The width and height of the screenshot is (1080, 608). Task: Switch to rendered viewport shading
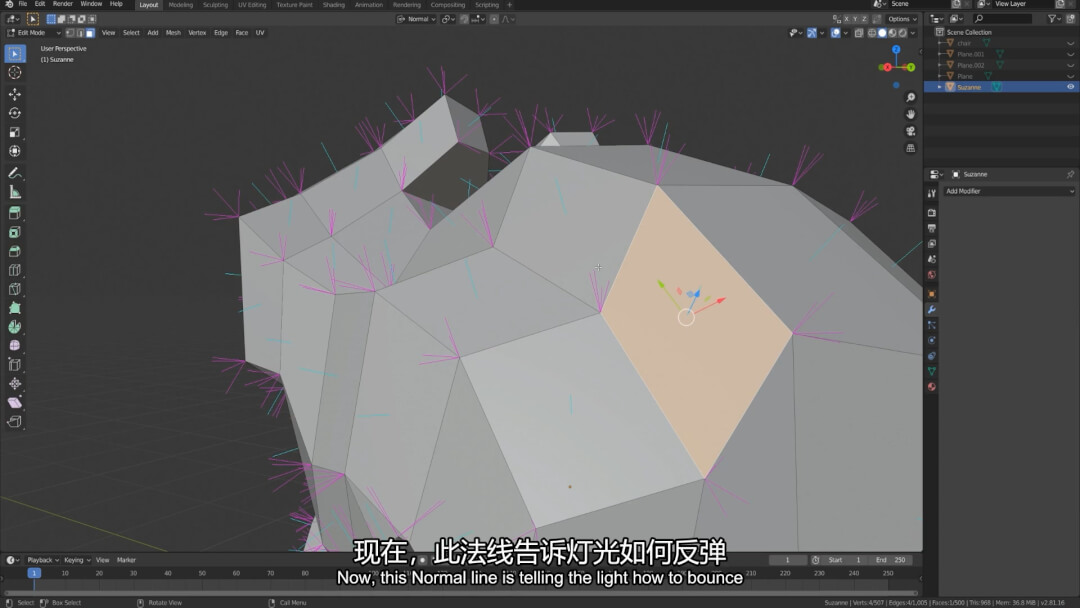(x=903, y=32)
